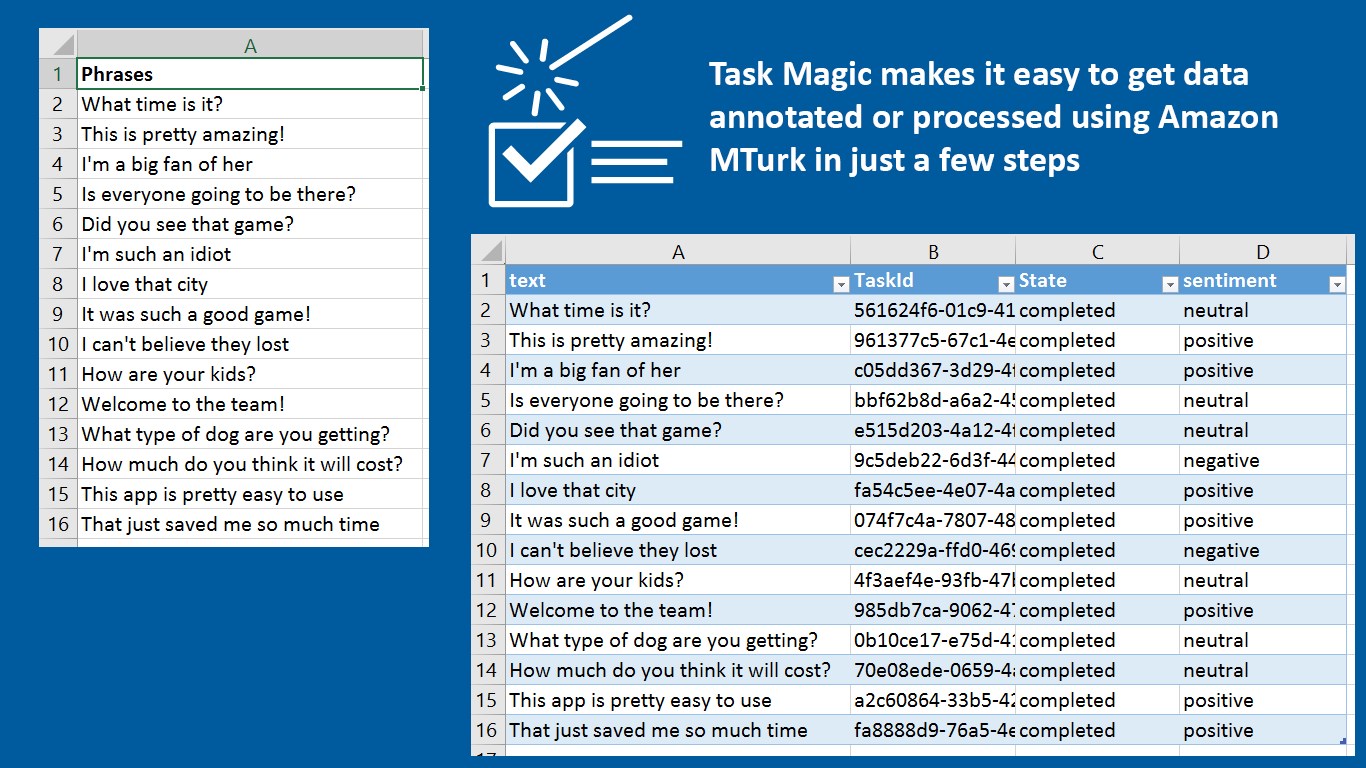Click TaskId cell starting 9c5deb22-6d3f

click(933, 460)
